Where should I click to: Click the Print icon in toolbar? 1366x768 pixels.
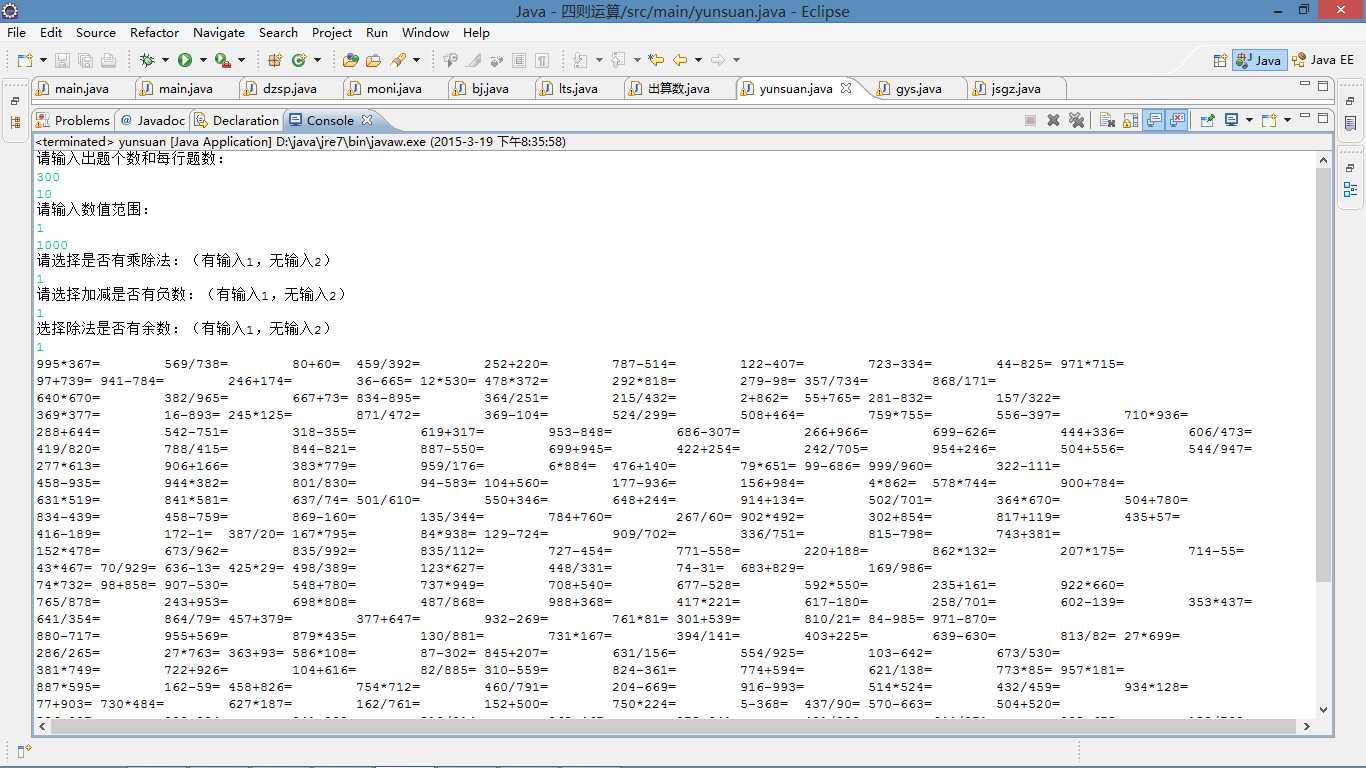click(x=108, y=60)
